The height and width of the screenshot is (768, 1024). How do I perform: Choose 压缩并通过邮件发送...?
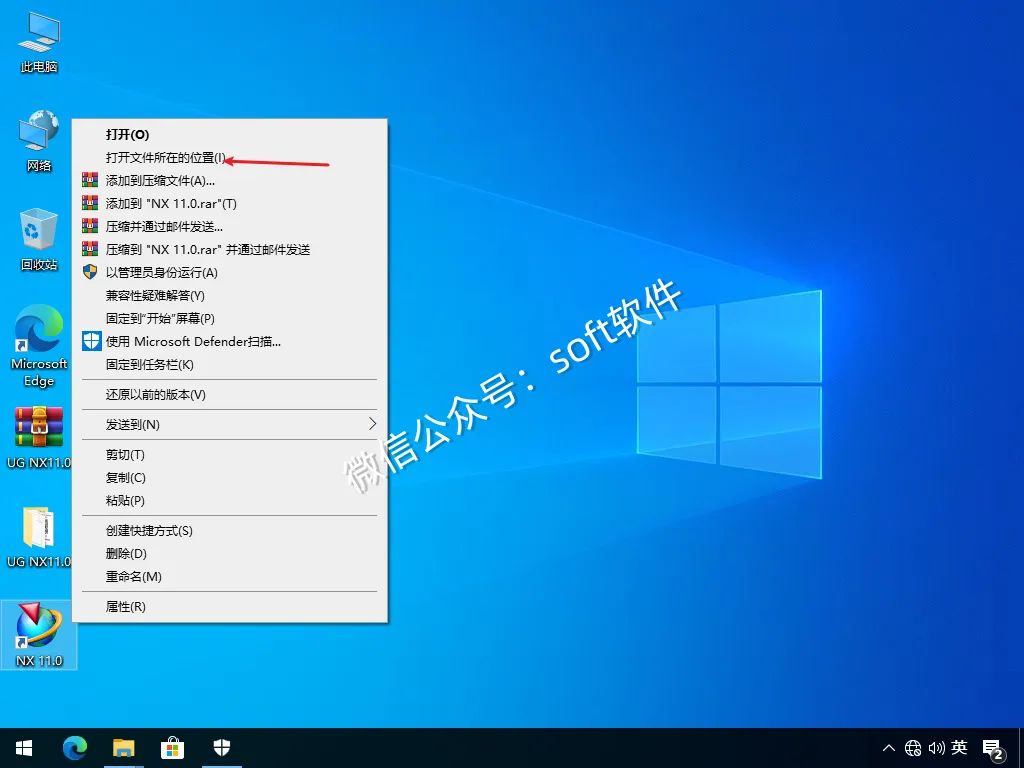pos(229,227)
